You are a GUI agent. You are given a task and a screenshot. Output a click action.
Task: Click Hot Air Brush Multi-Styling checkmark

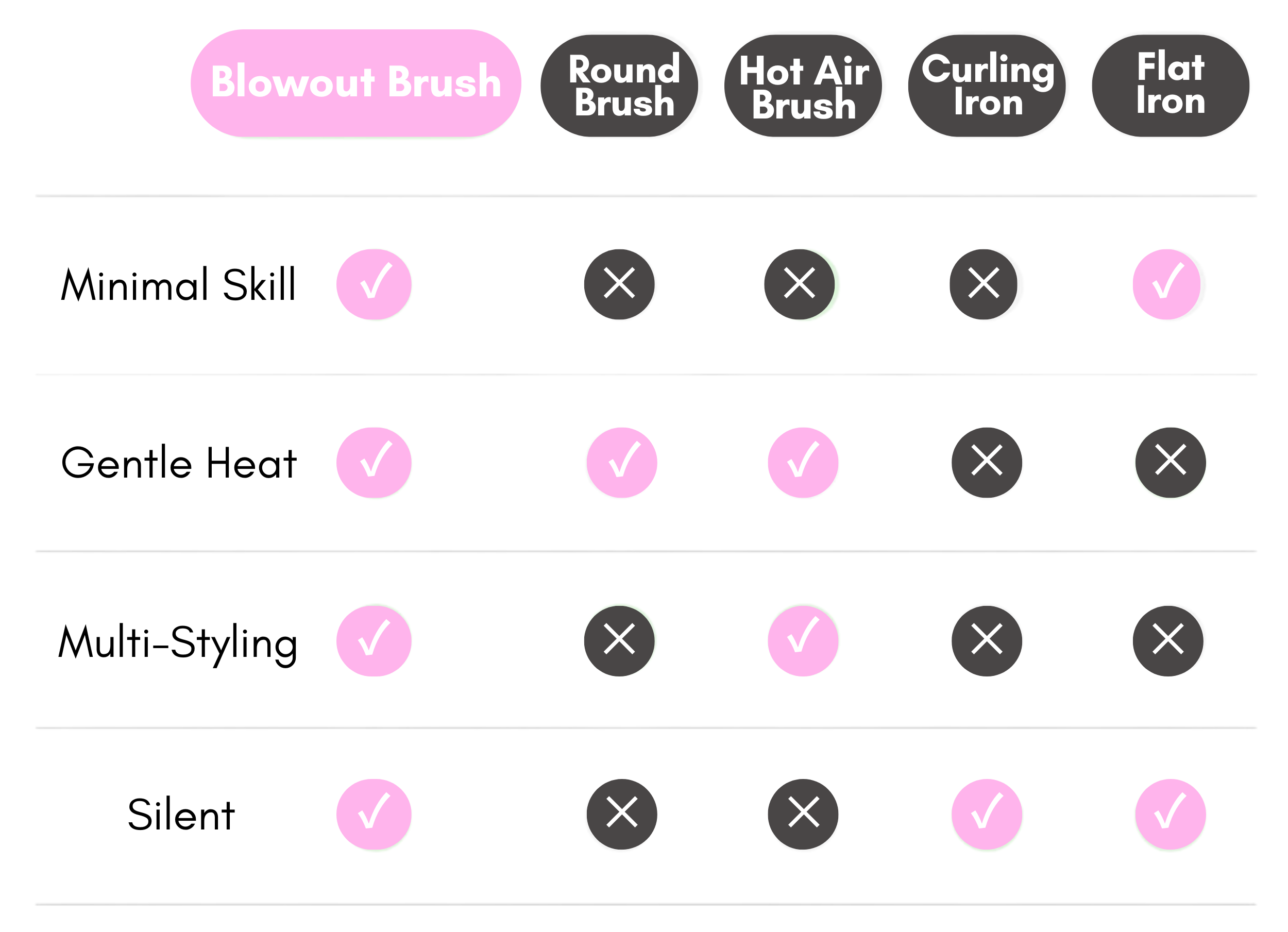(x=803, y=641)
